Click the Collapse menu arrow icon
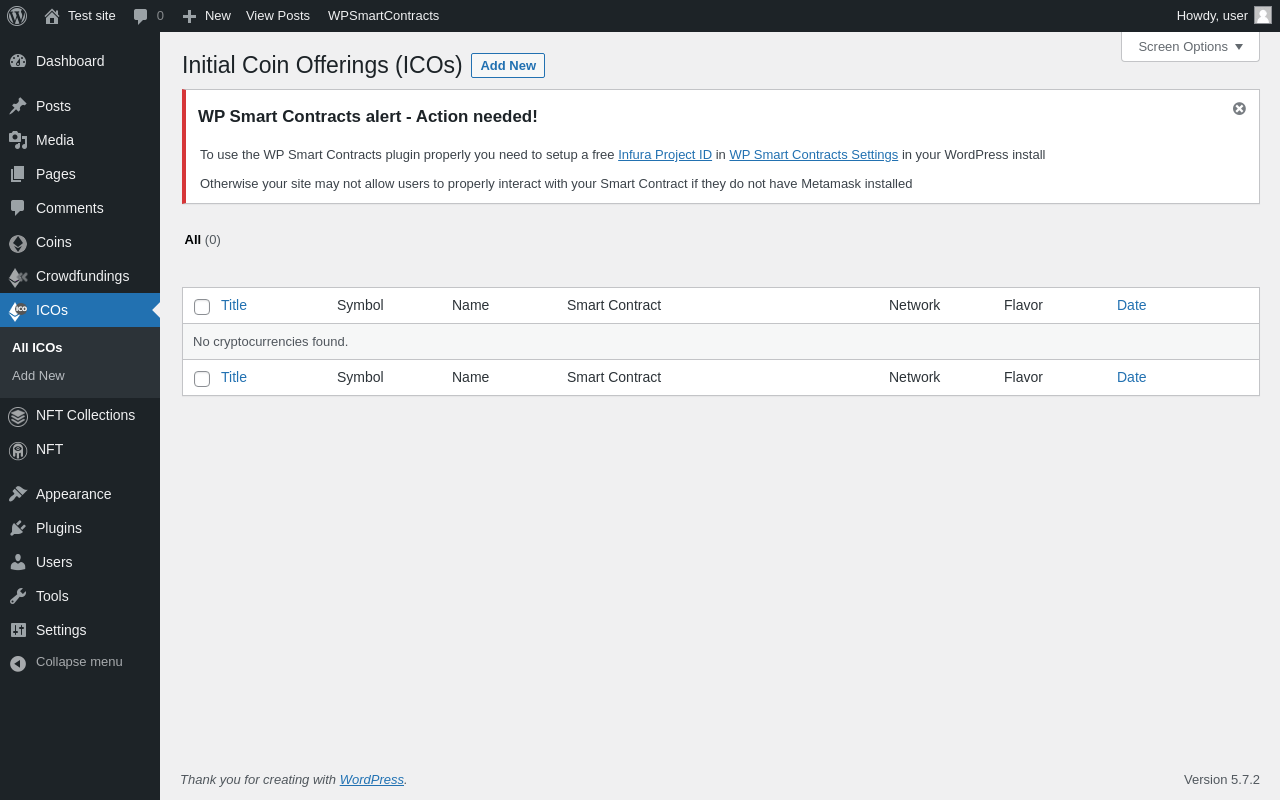This screenshot has height=800, width=1280. pyautogui.click(x=18, y=663)
